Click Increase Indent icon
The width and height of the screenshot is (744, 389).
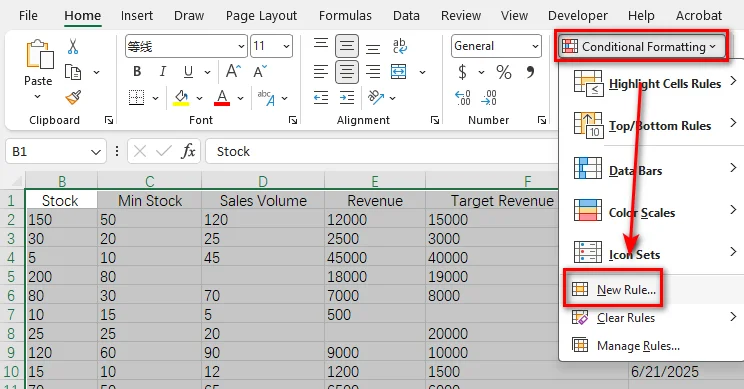click(x=347, y=98)
